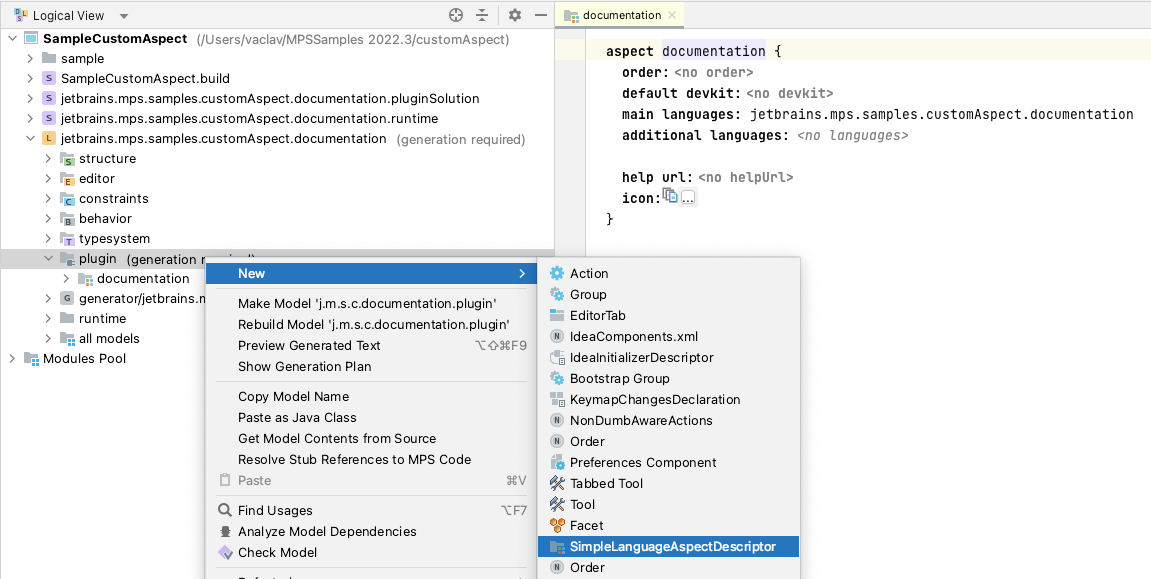Create a new Group element
Viewport: 1151px width, 579px height.
coord(590,294)
